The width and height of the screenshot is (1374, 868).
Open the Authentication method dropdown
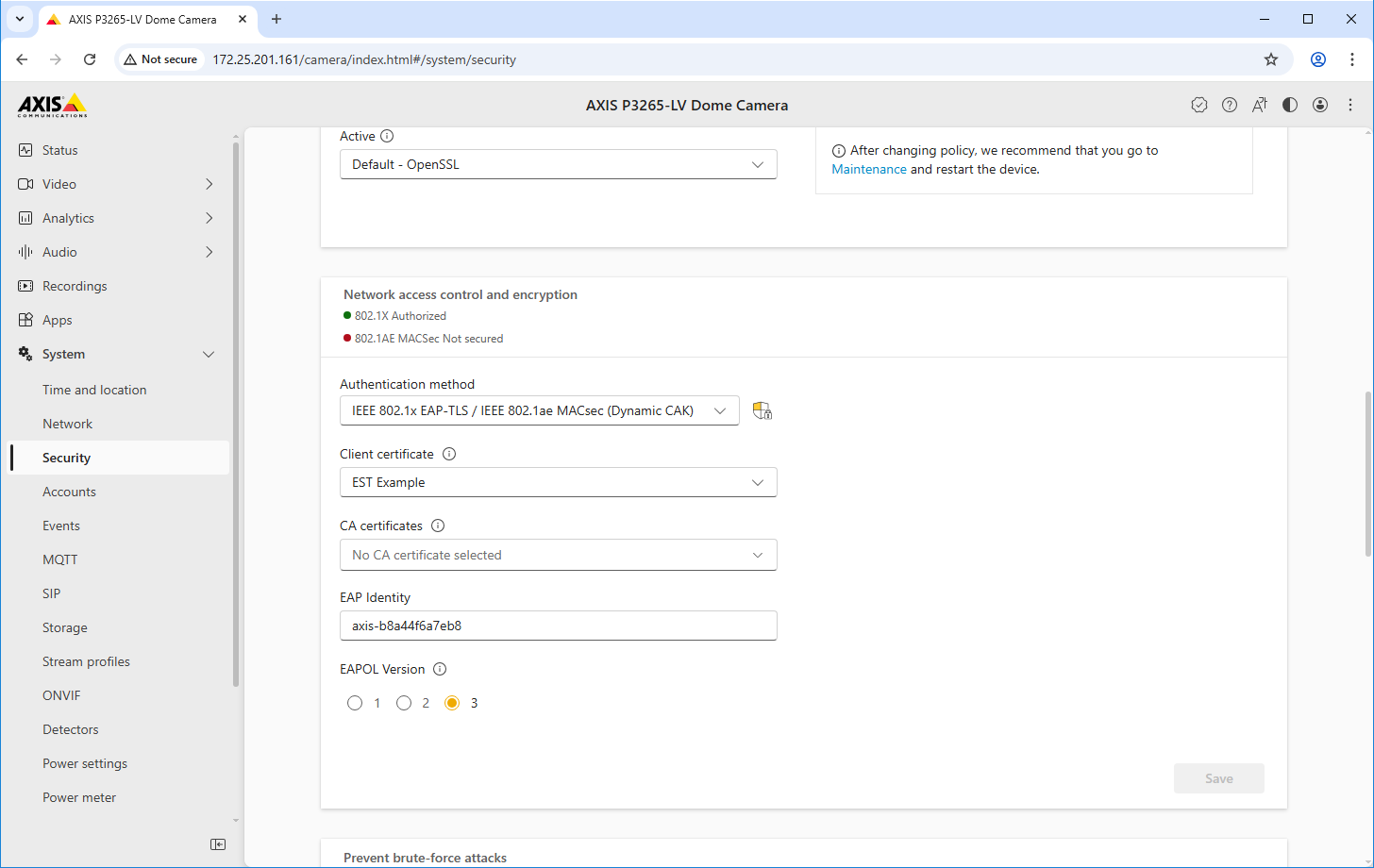tap(539, 410)
